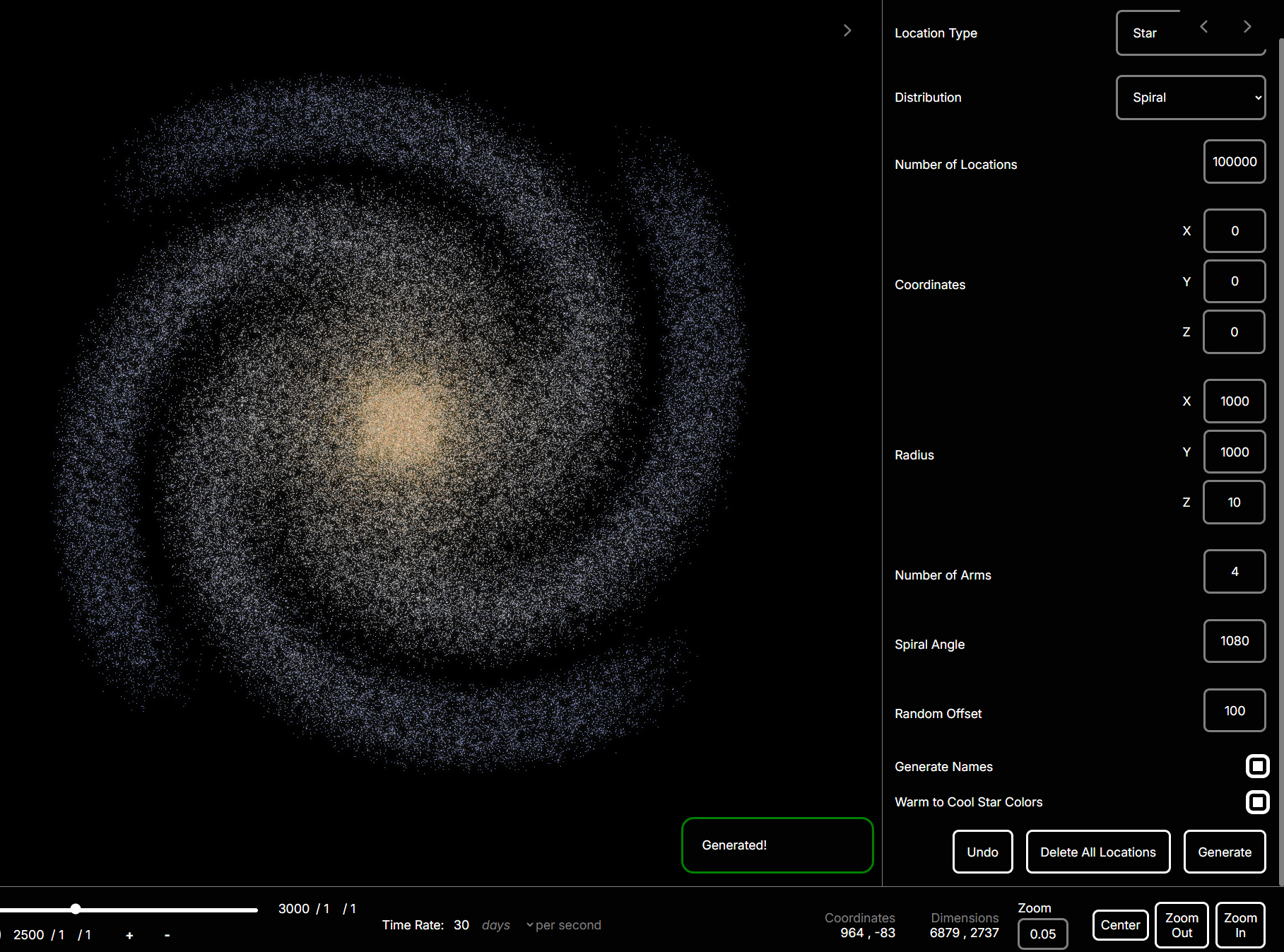Viewport: 1284px width, 952px height.
Task: Click the timeline slider handle
Action: pos(76,909)
